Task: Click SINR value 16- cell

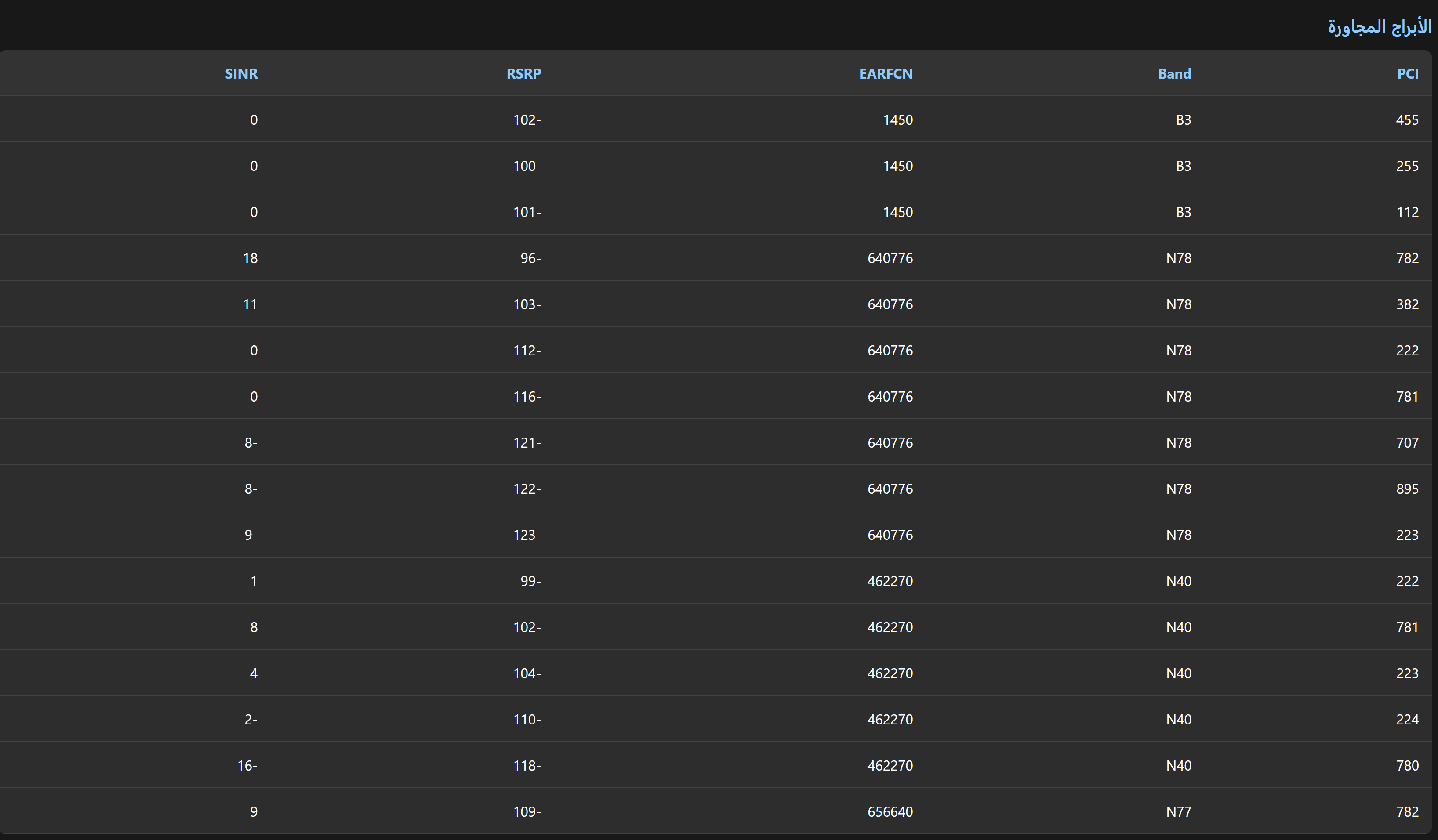Action: pyautogui.click(x=247, y=765)
